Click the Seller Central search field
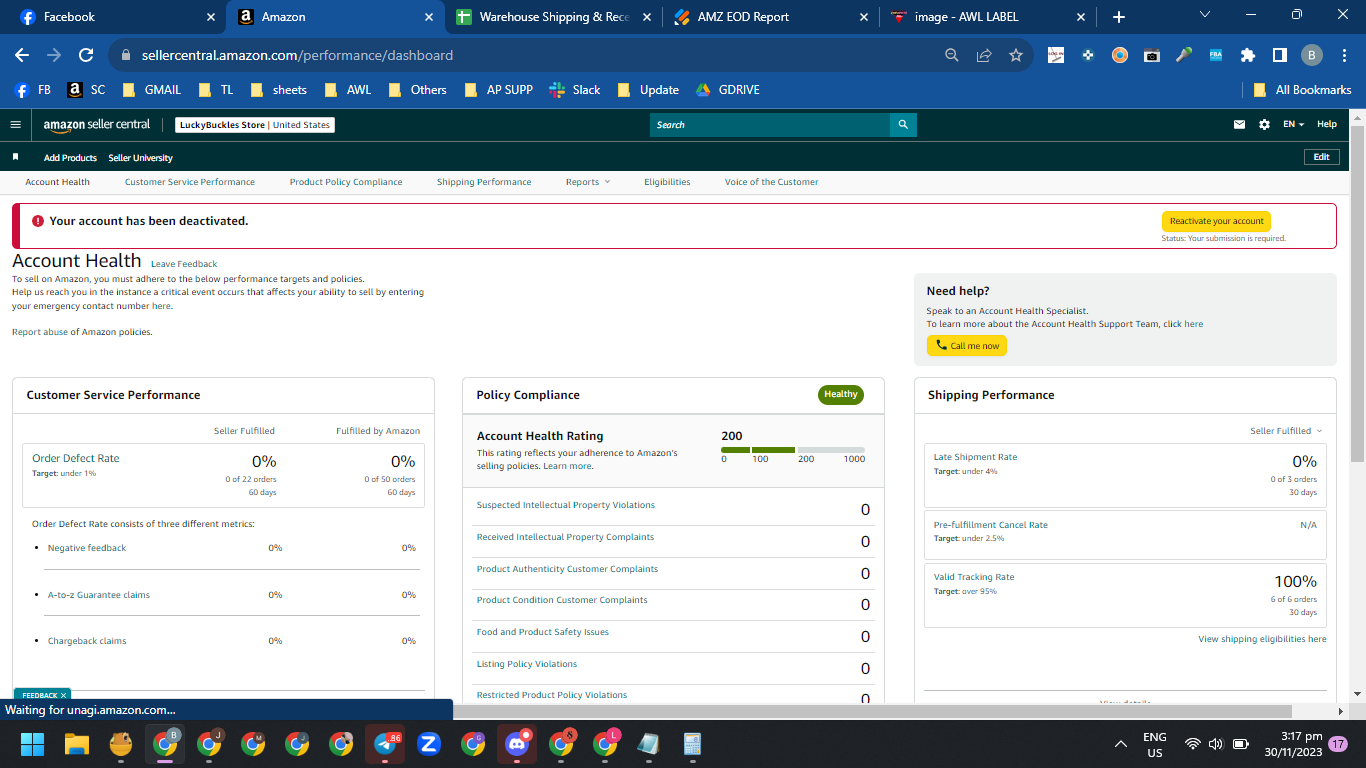 (x=770, y=125)
